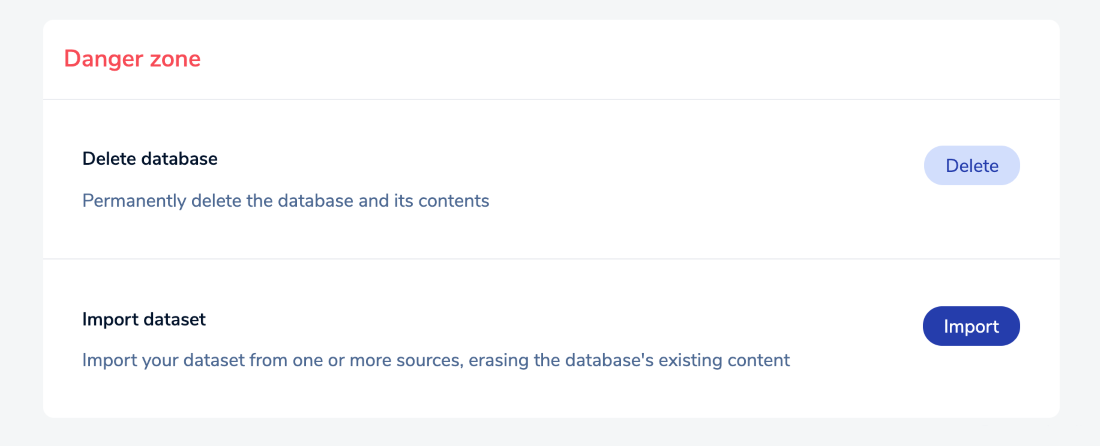Select the Delete database title
This screenshot has height=446, width=1100.
[x=150, y=158]
